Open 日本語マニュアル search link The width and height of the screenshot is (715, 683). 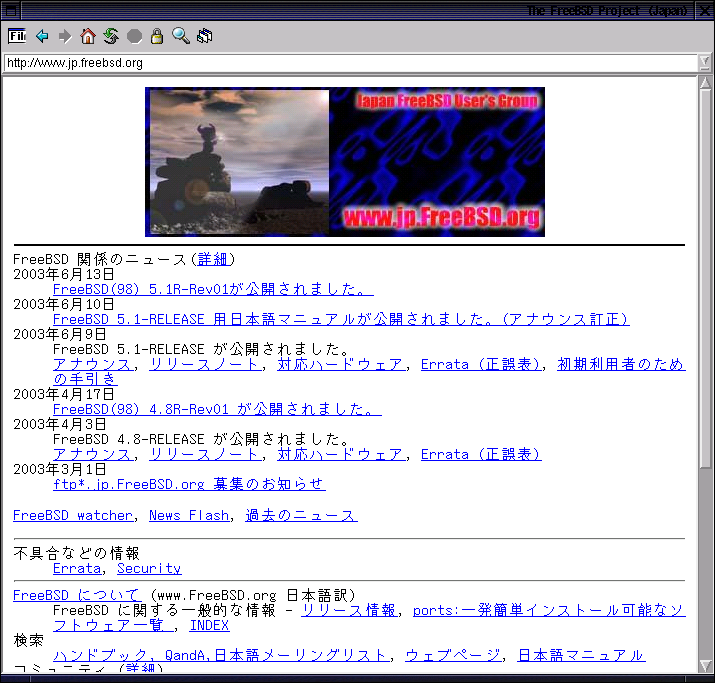pos(581,656)
